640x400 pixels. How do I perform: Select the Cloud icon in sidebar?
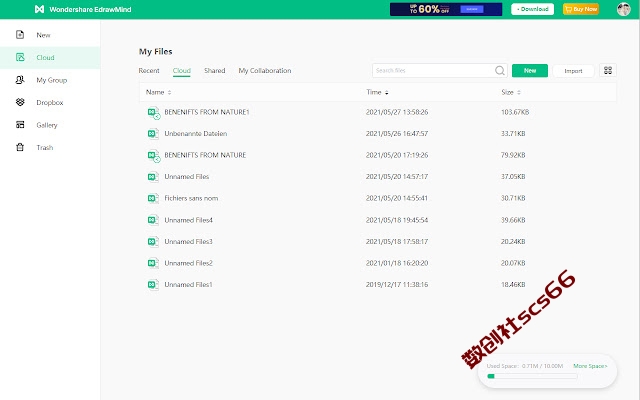point(20,57)
